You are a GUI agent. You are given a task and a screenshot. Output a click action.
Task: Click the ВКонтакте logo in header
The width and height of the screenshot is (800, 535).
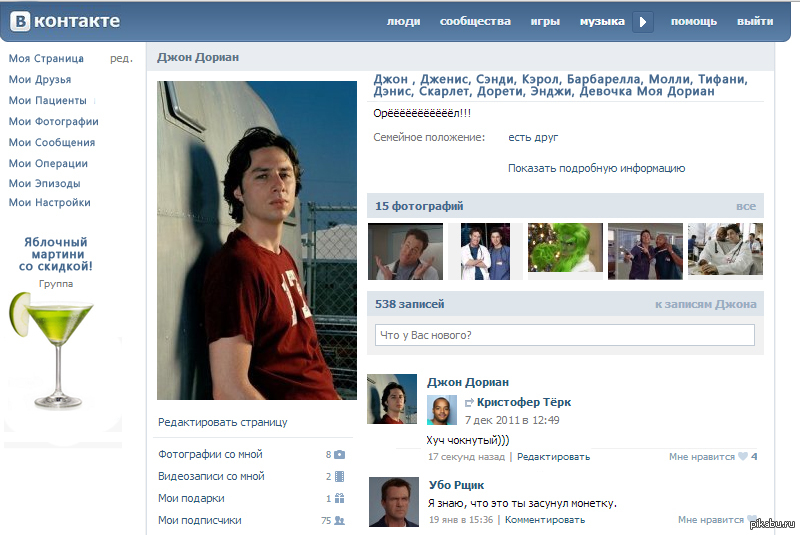click(x=66, y=21)
